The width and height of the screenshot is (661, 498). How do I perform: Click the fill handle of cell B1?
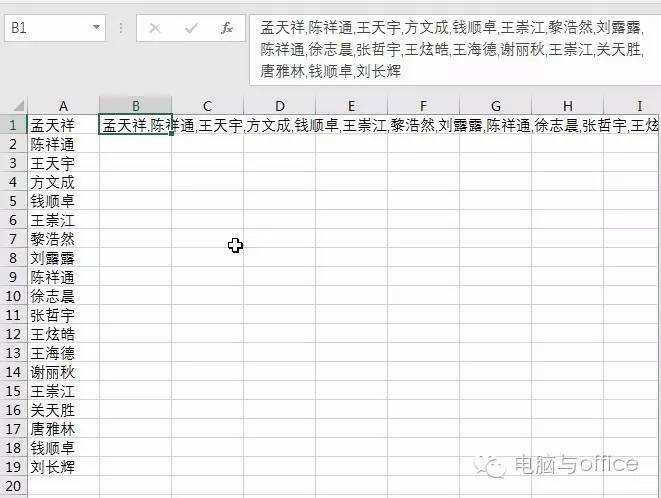click(x=171, y=134)
